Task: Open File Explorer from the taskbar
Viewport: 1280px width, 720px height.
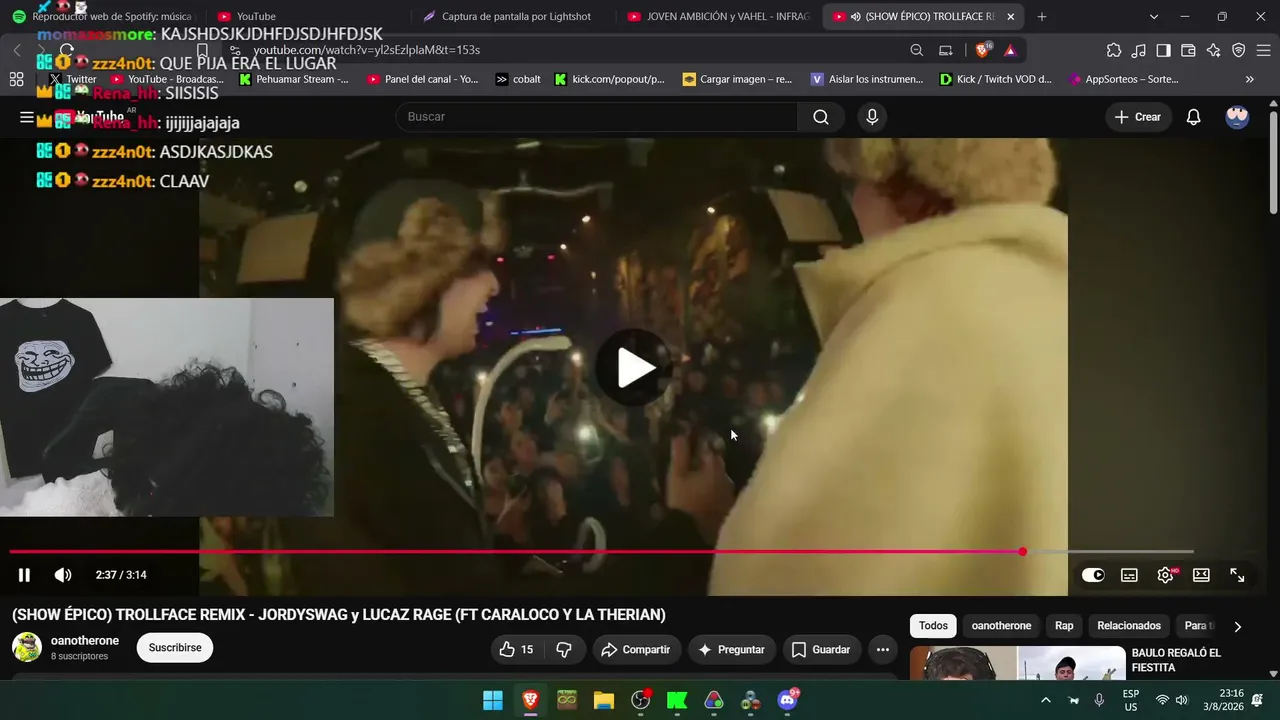Action: click(604, 700)
